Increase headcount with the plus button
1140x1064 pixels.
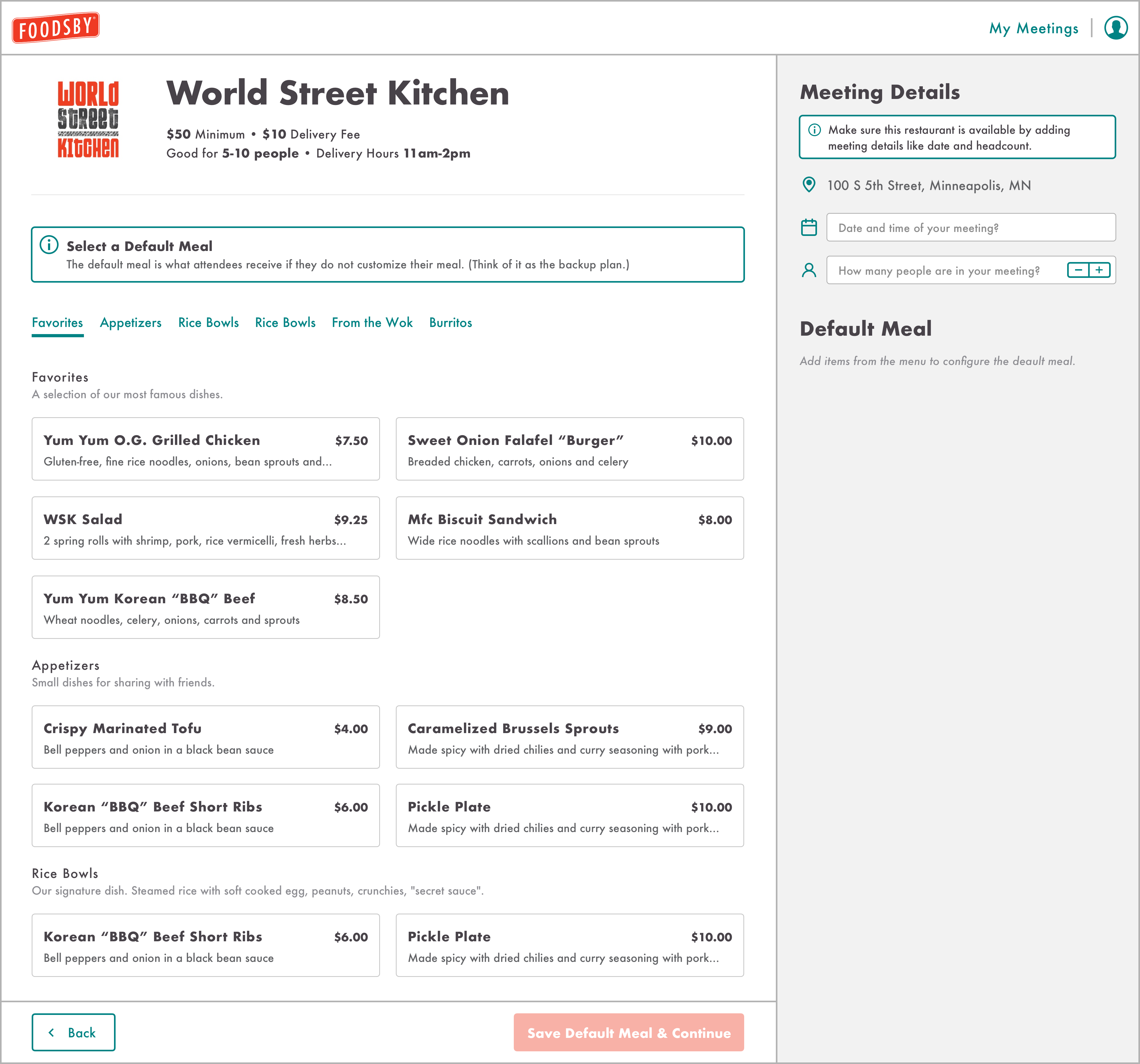point(1099,270)
